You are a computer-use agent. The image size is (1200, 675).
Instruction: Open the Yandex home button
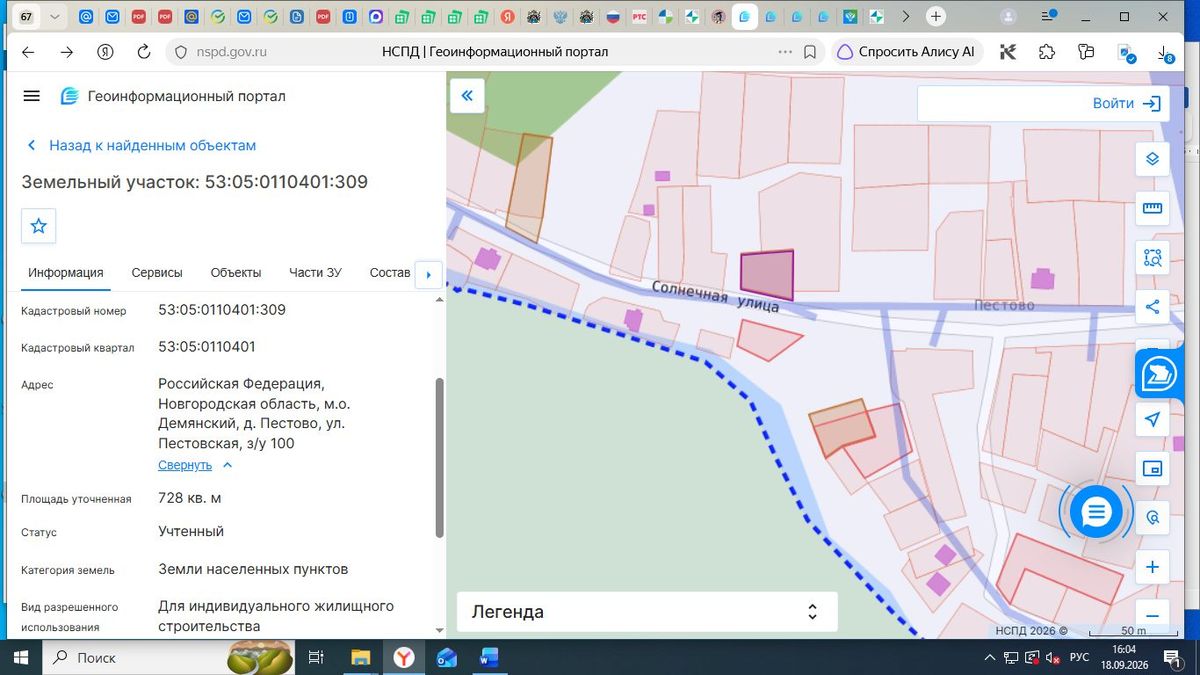pos(105,52)
